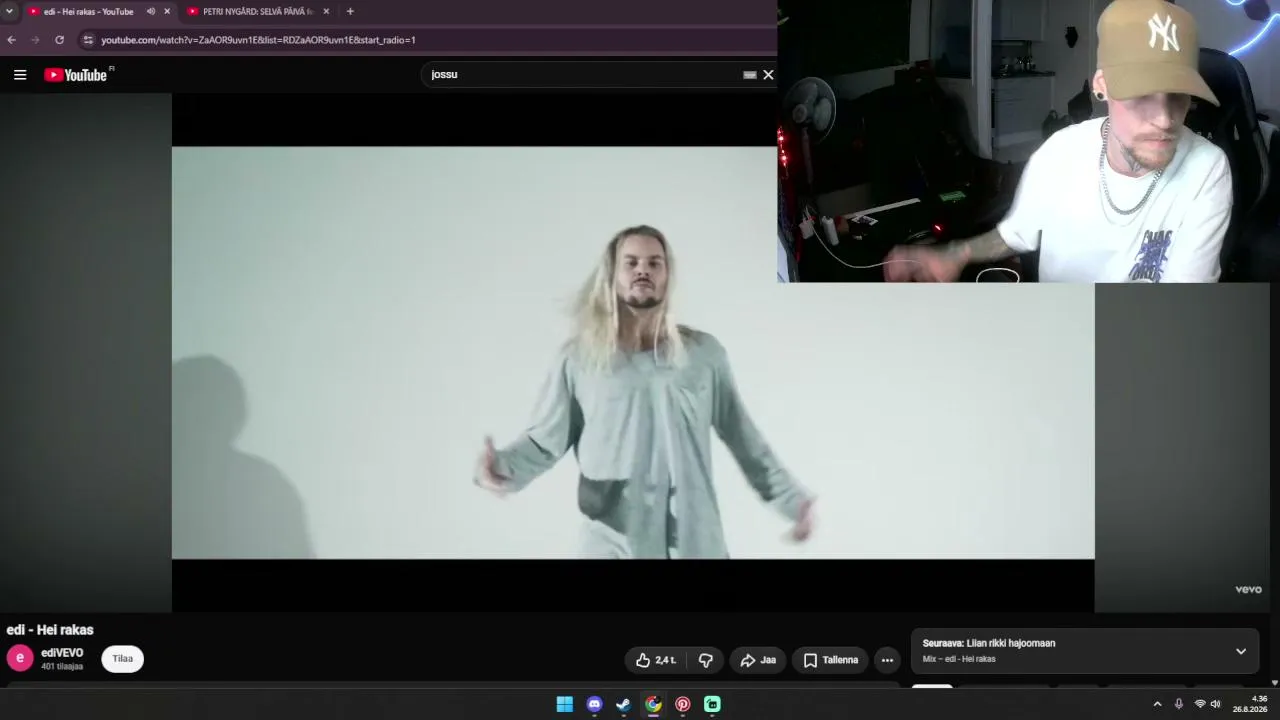Subscribe with the Tilaa button
This screenshot has width=1280, height=720.
[x=122, y=659]
